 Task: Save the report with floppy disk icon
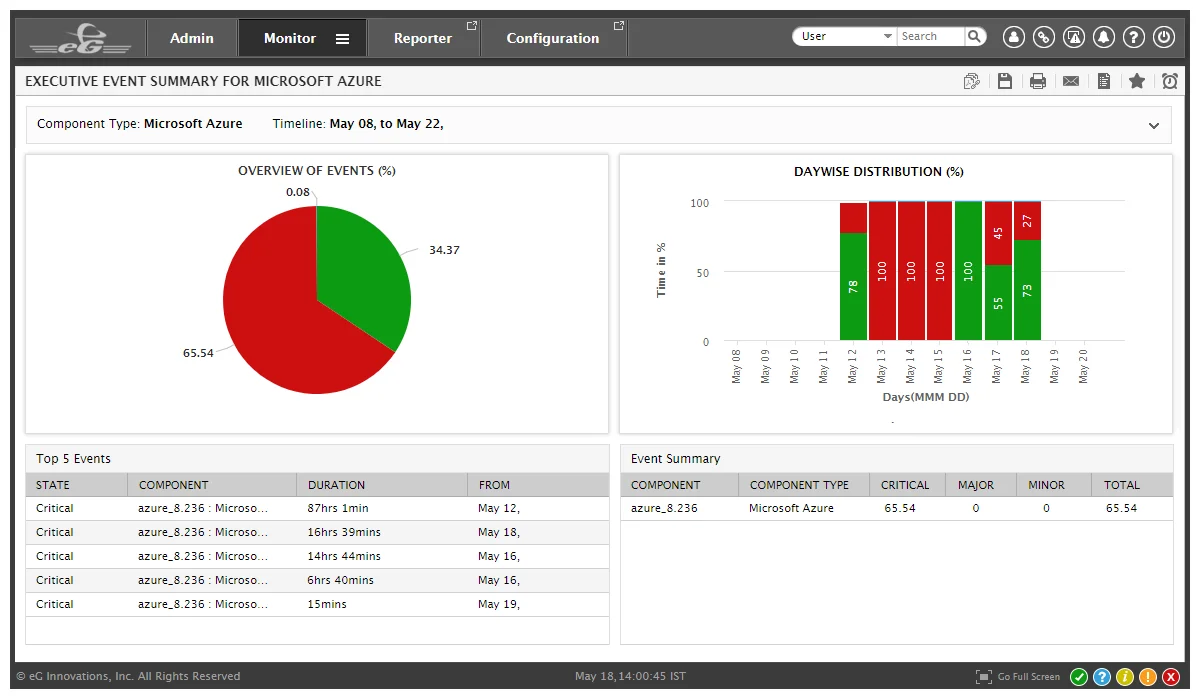(x=1005, y=81)
